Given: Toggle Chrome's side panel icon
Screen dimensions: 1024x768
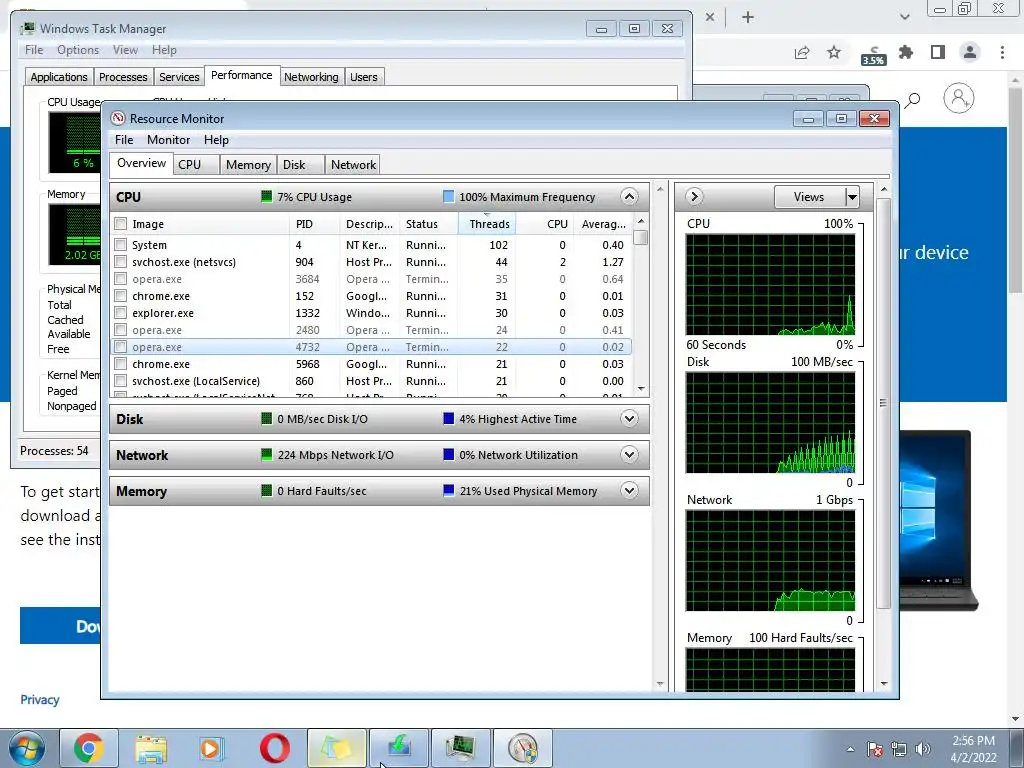Looking at the screenshot, I should pos(938,52).
